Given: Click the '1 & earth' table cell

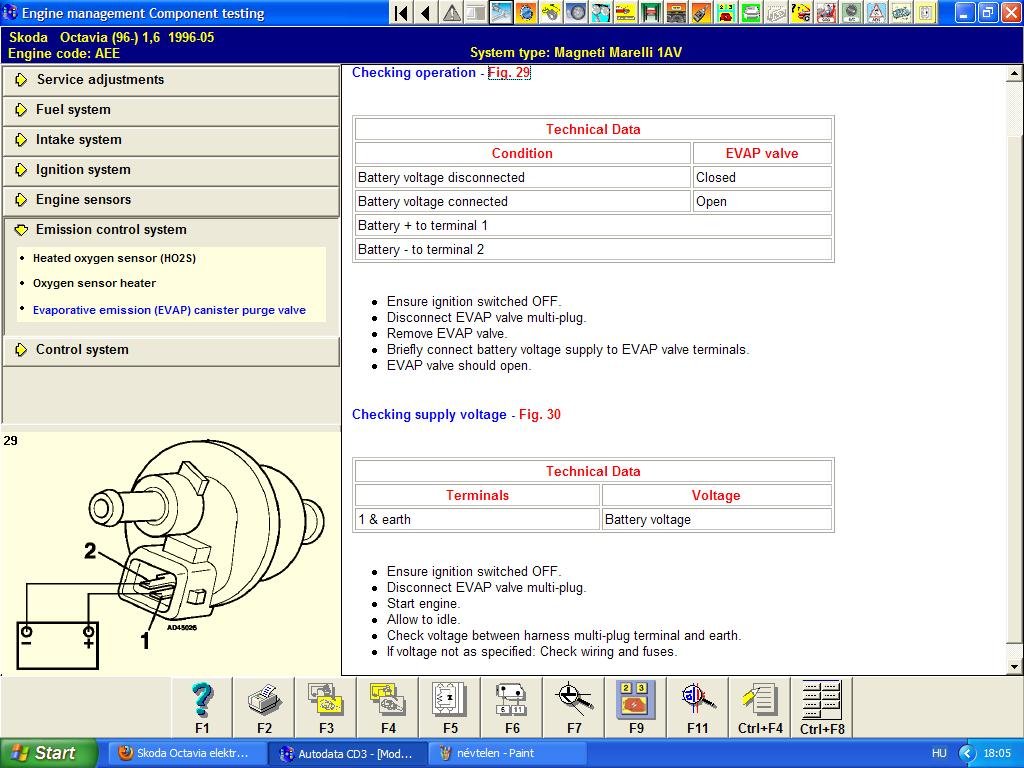Looking at the screenshot, I should click(x=477, y=520).
